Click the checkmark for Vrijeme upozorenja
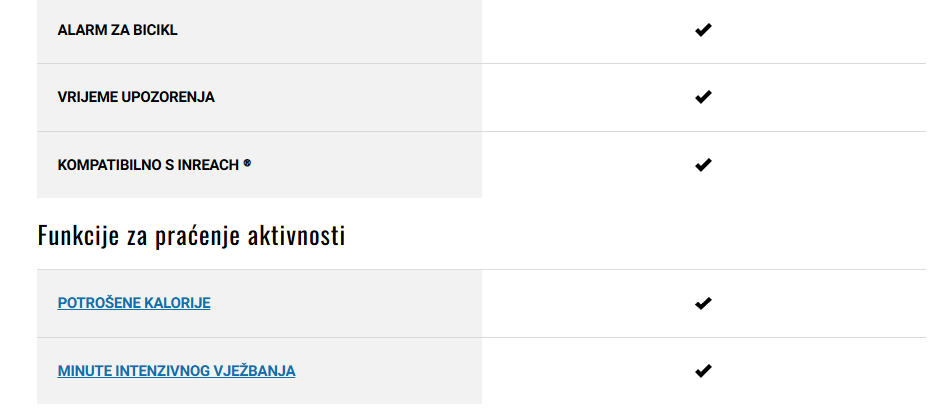The width and height of the screenshot is (942, 417). click(702, 97)
